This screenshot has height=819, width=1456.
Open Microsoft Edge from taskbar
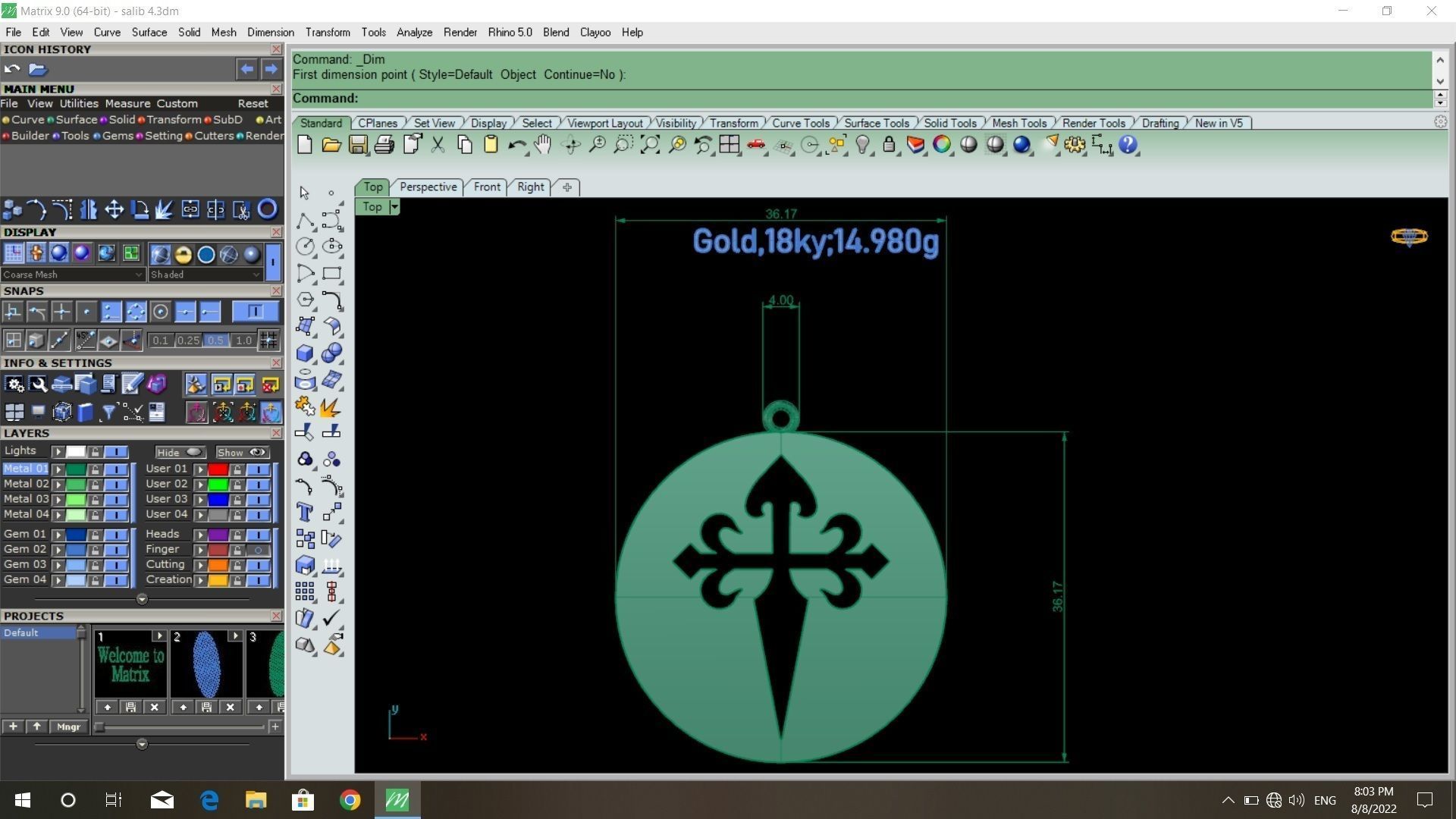click(x=209, y=800)
